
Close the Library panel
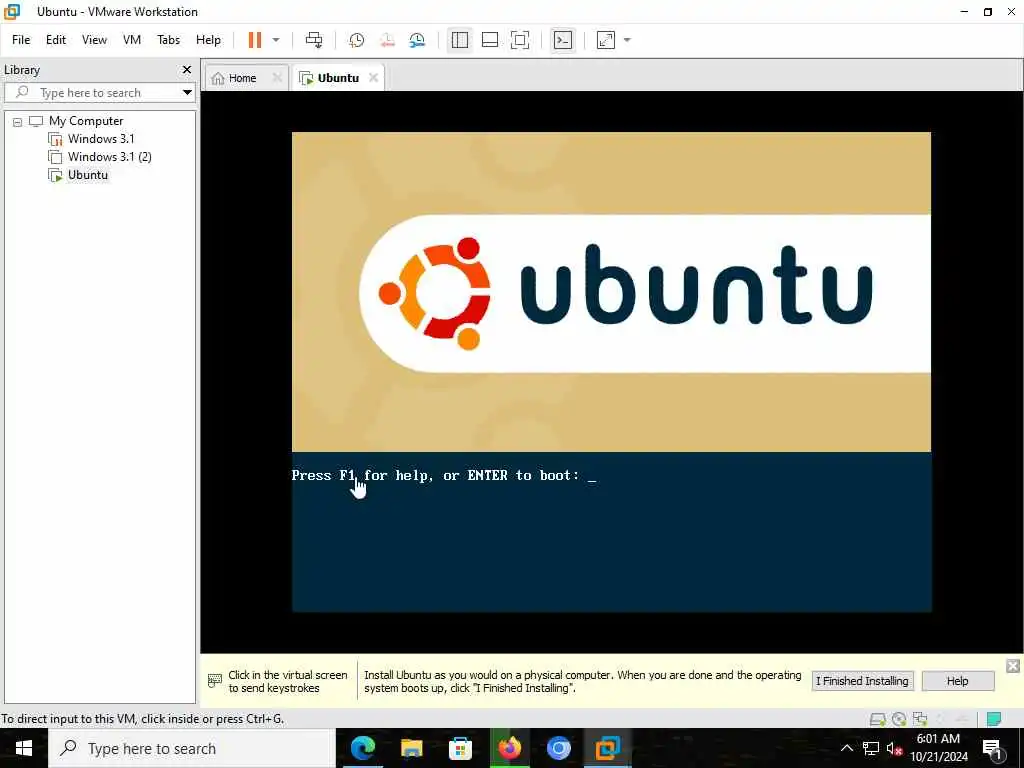coord(187,69)
